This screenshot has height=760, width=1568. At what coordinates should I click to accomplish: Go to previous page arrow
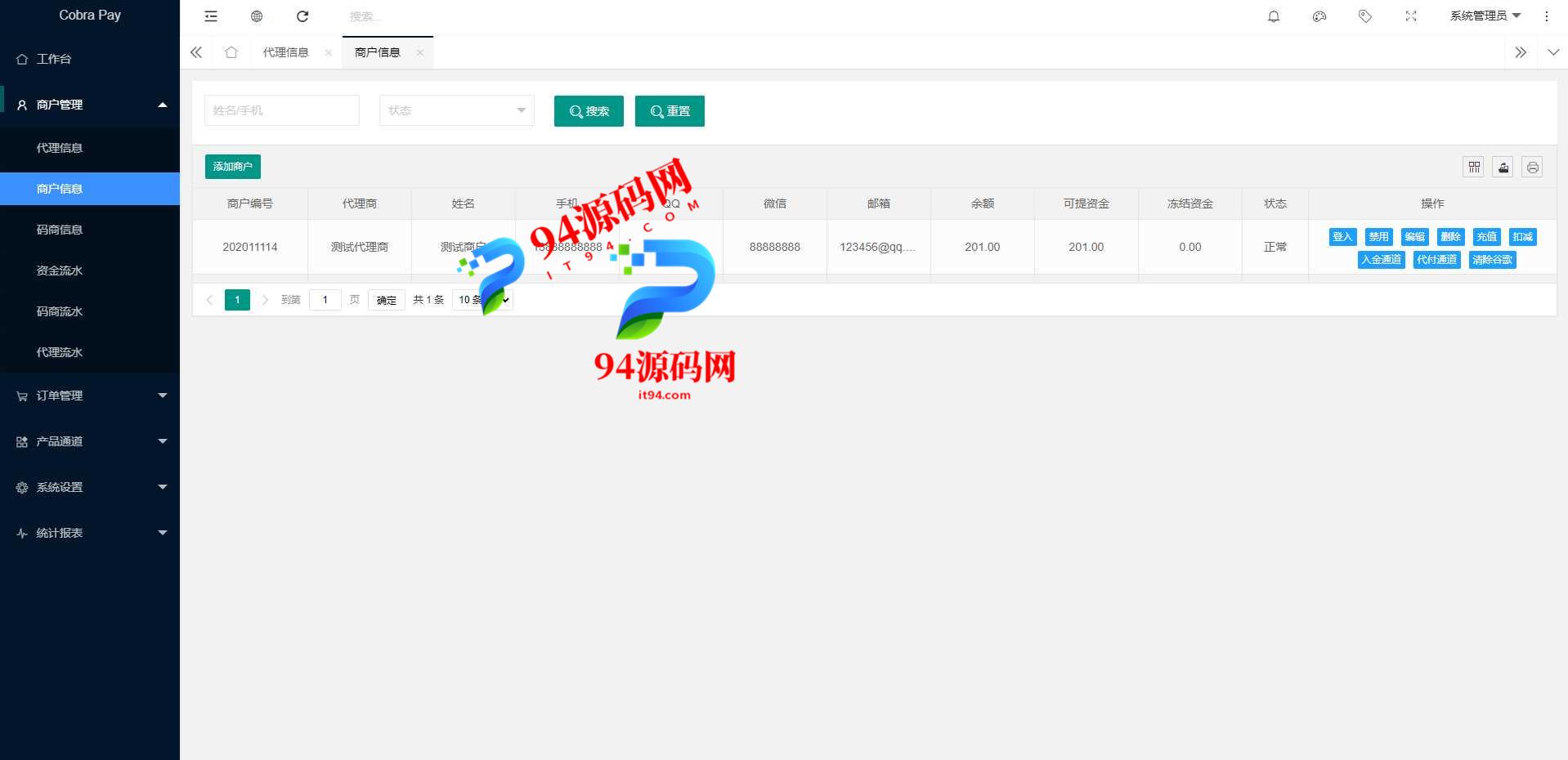[x=210, y=300]
